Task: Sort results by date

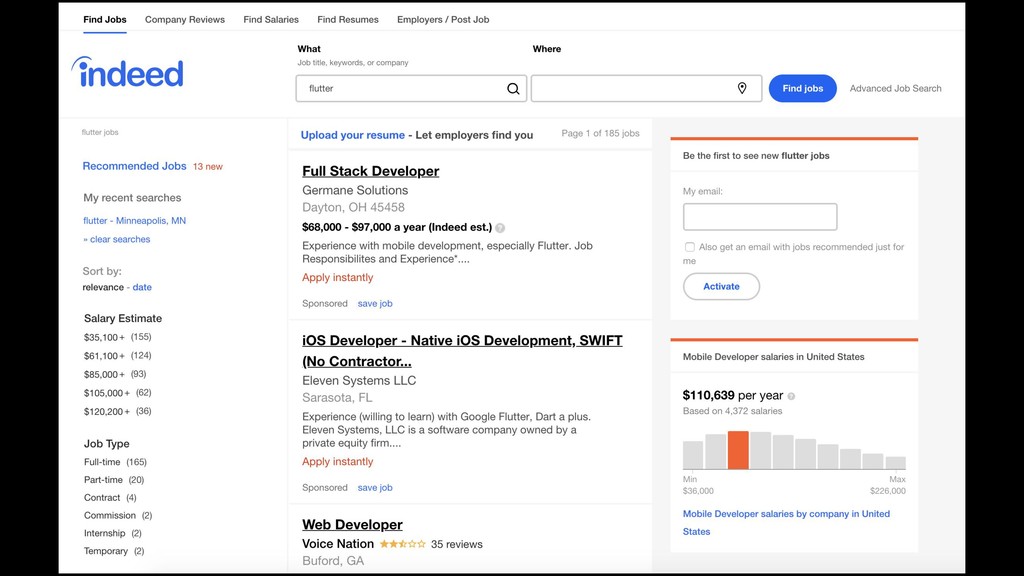Action: [142, 288]
